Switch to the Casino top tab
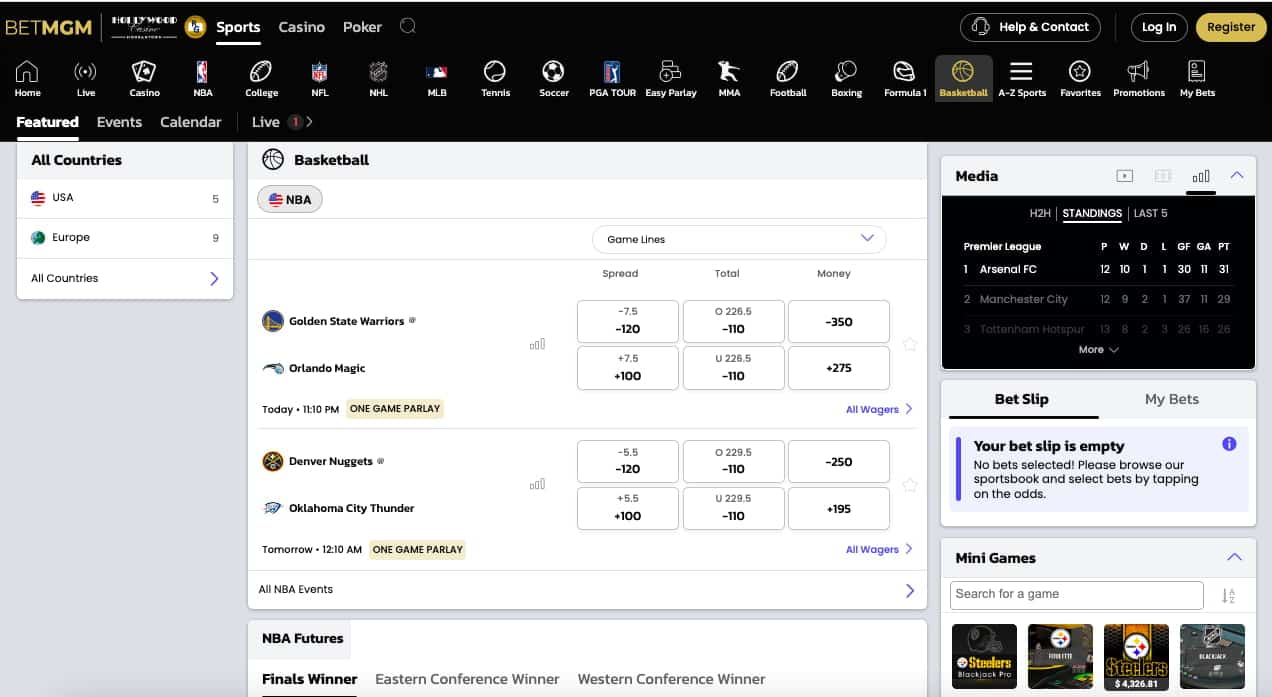 click(x=301, y=27)
